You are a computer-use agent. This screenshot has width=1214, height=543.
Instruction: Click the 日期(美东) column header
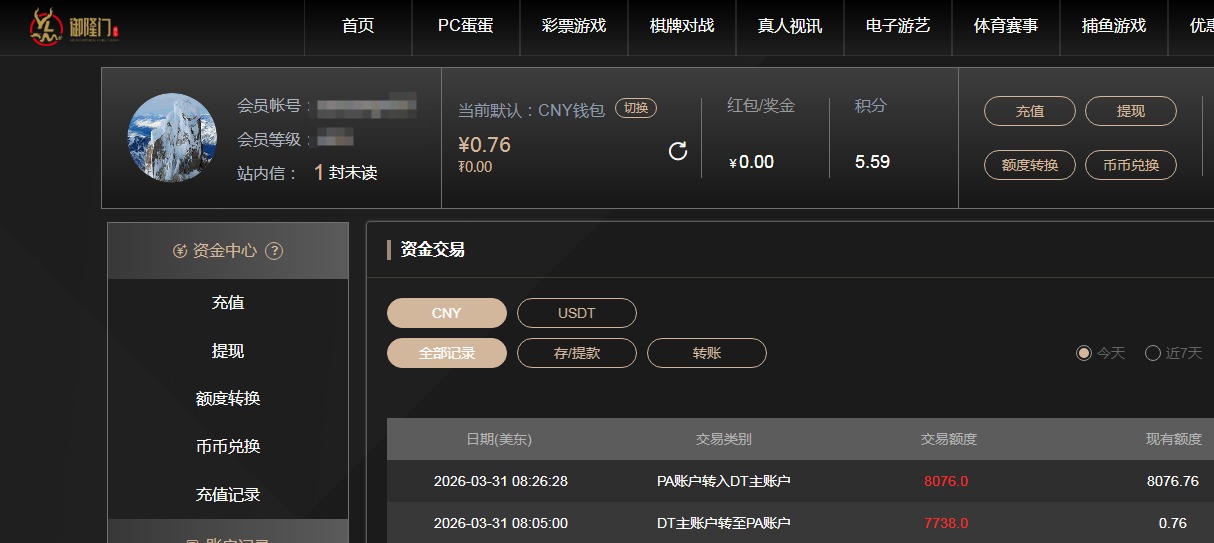[499, 439]
